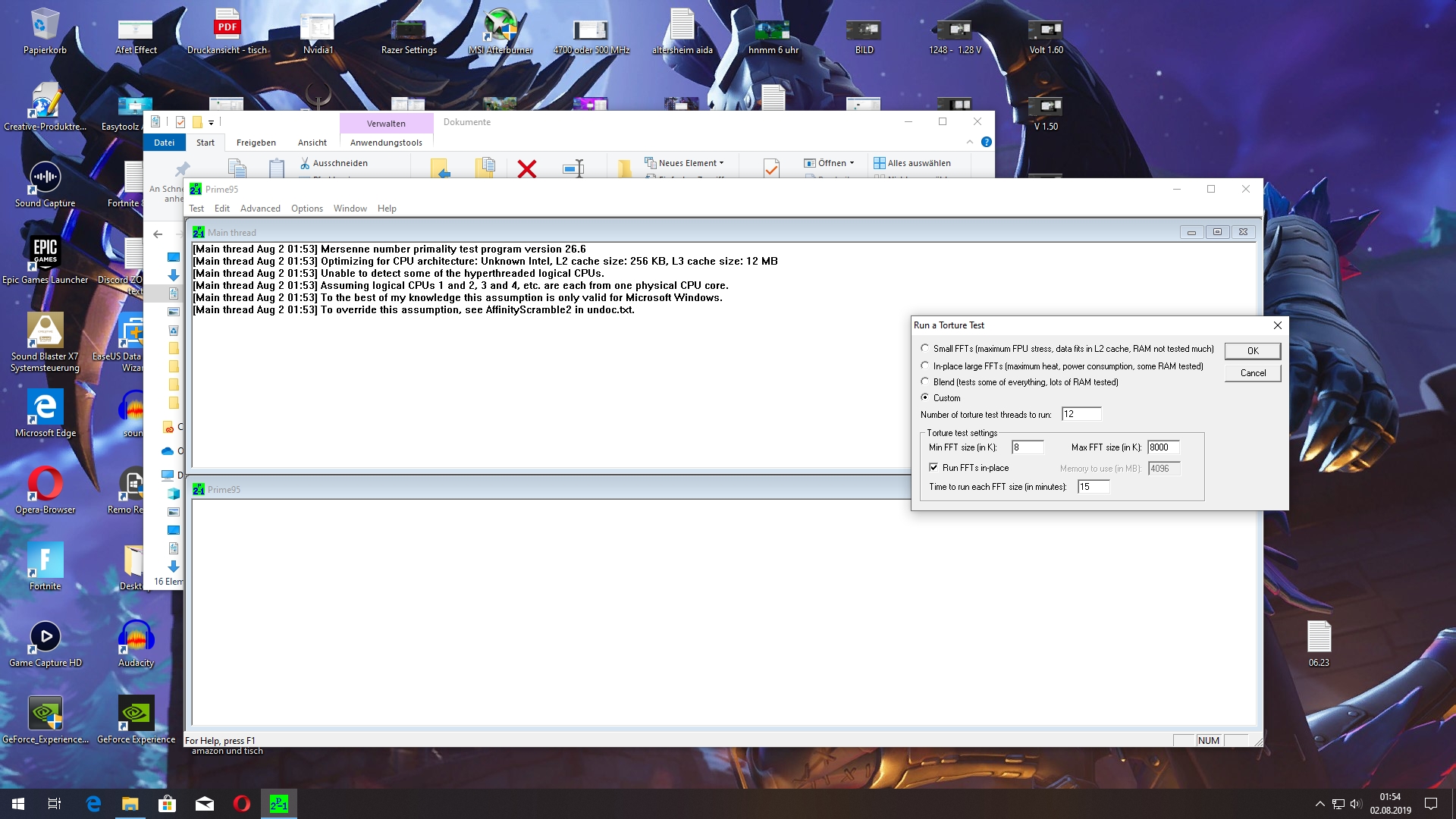1456x819 pixels.
Task: Toggle the Run FFTs in-place checkbox
Action: (x=934, y=468)
